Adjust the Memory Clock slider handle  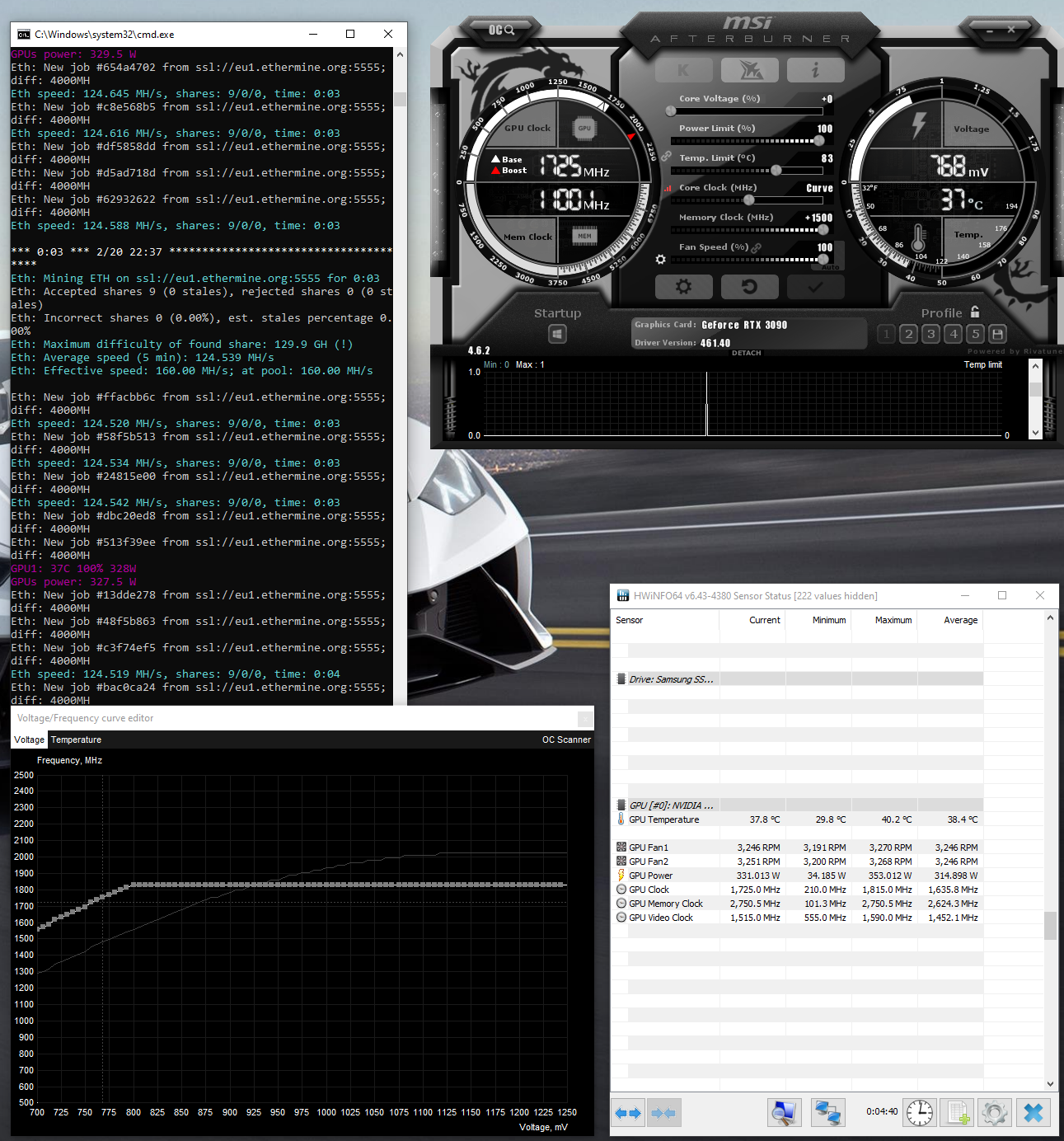(x=823, y=230)
